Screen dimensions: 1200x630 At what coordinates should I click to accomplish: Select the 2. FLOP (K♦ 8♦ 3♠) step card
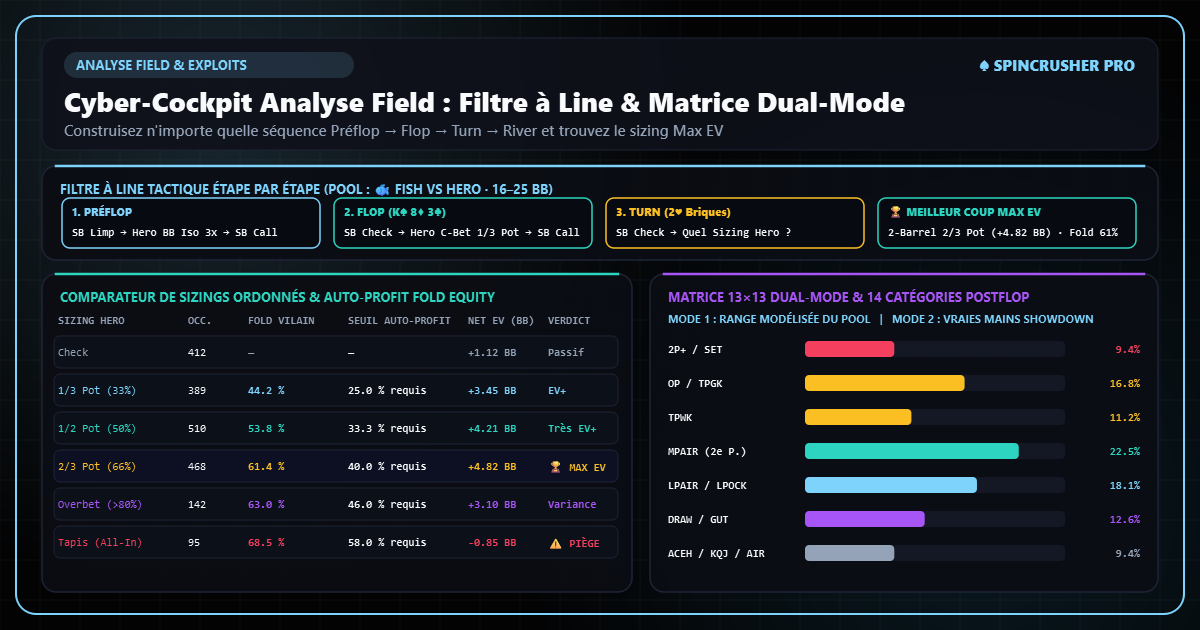click(x=463, y=222)
